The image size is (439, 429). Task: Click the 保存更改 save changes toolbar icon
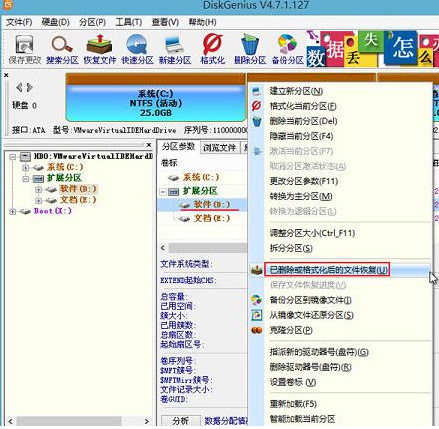point(25,49)
